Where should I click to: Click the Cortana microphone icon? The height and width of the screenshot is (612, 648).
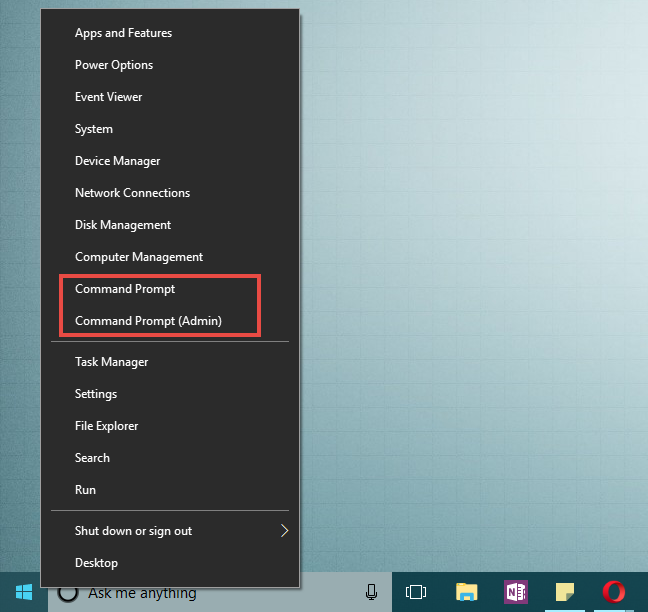point(372,592)
